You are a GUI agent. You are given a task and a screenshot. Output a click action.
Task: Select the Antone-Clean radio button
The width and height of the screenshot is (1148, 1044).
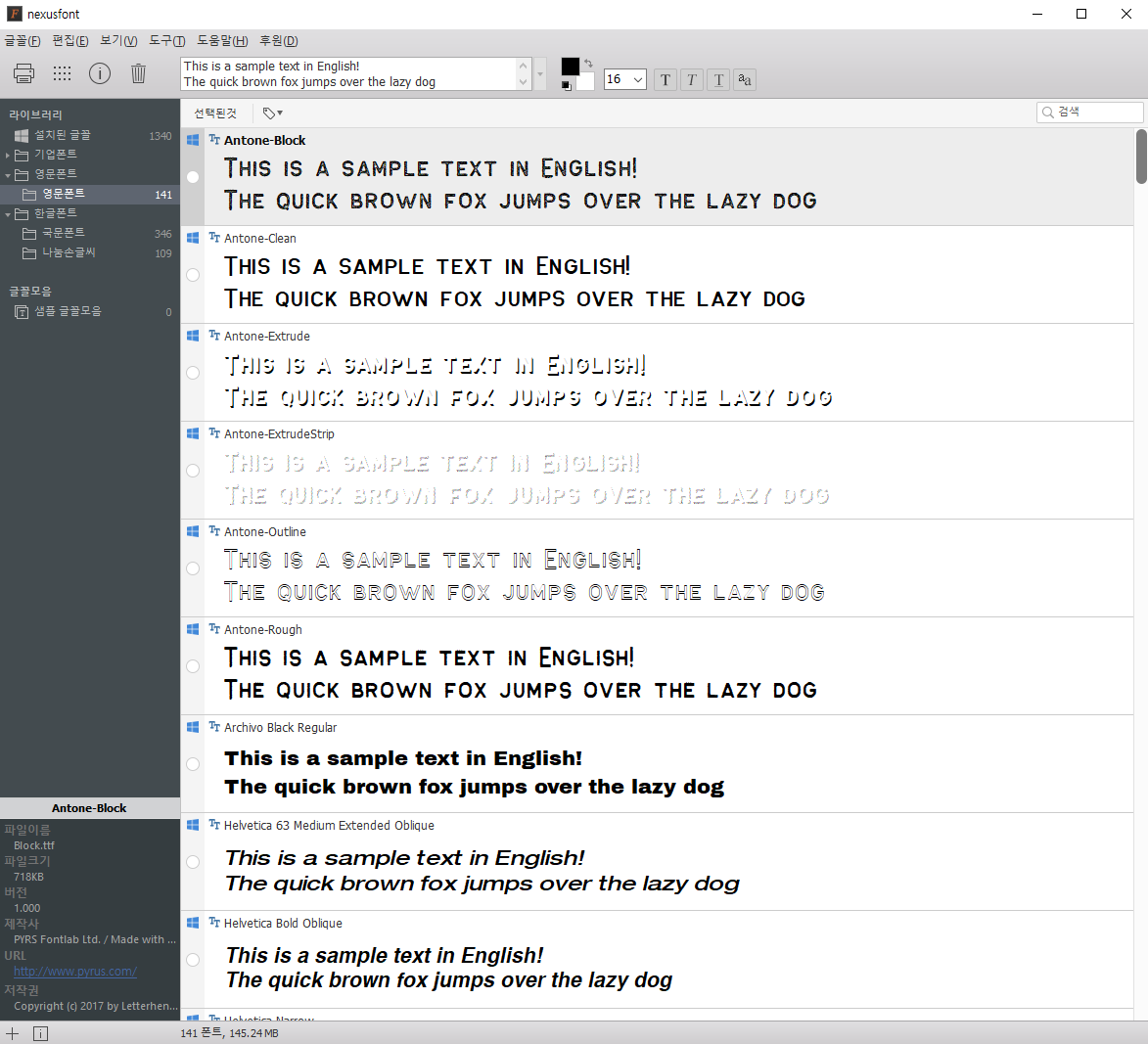[x=193, y=275]
